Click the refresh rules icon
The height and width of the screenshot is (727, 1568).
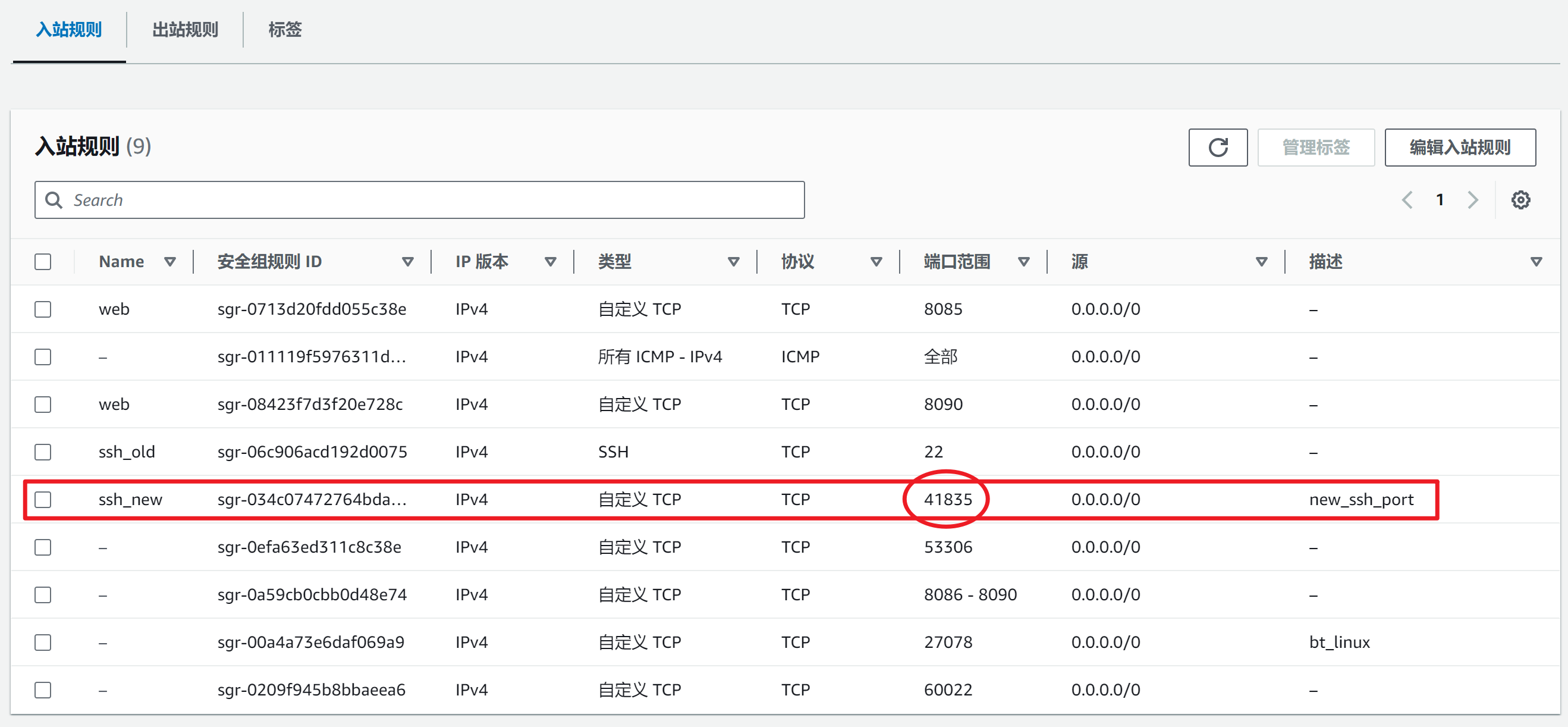click(x=1217, y=148)
